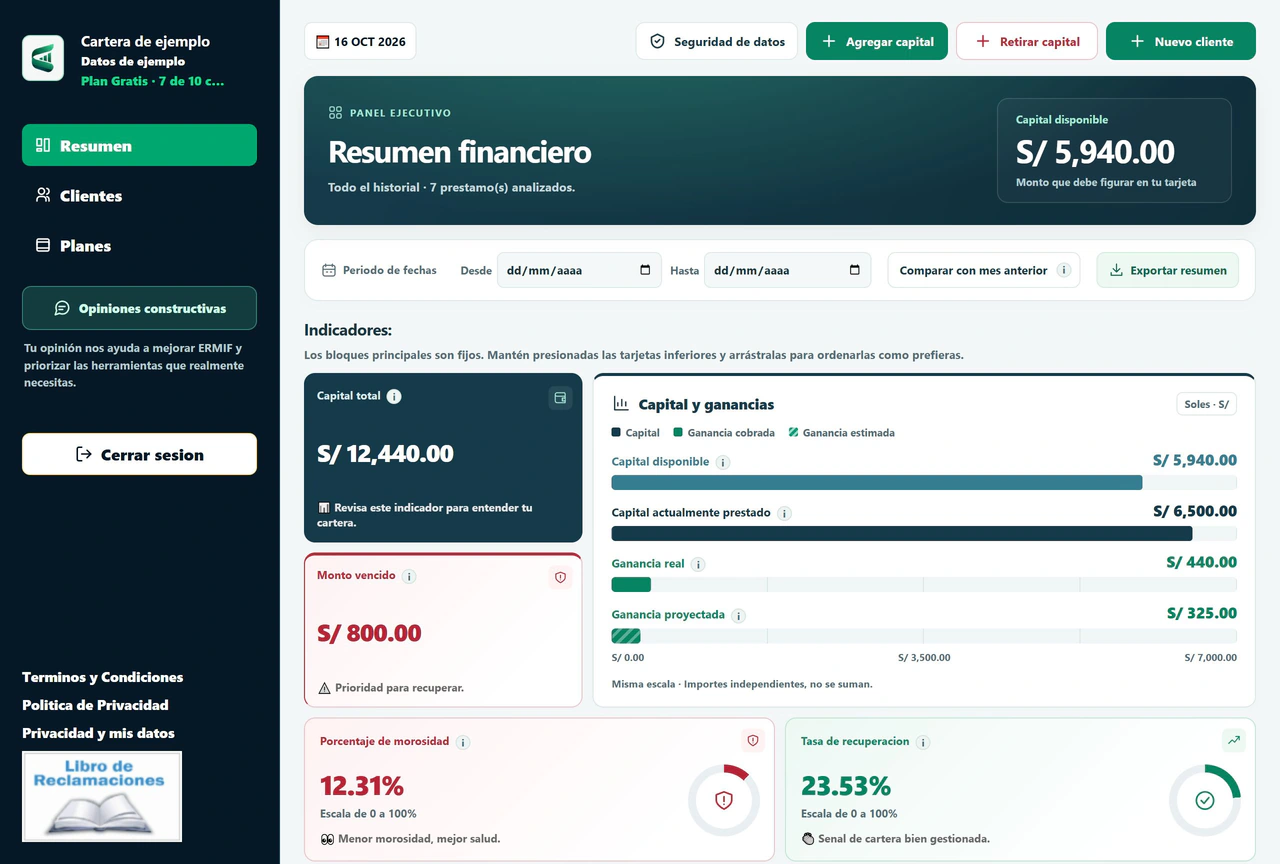This screenshot has height=864, width=1280.
Task: Focus the Desde date input field
Action: coord(579,270)
